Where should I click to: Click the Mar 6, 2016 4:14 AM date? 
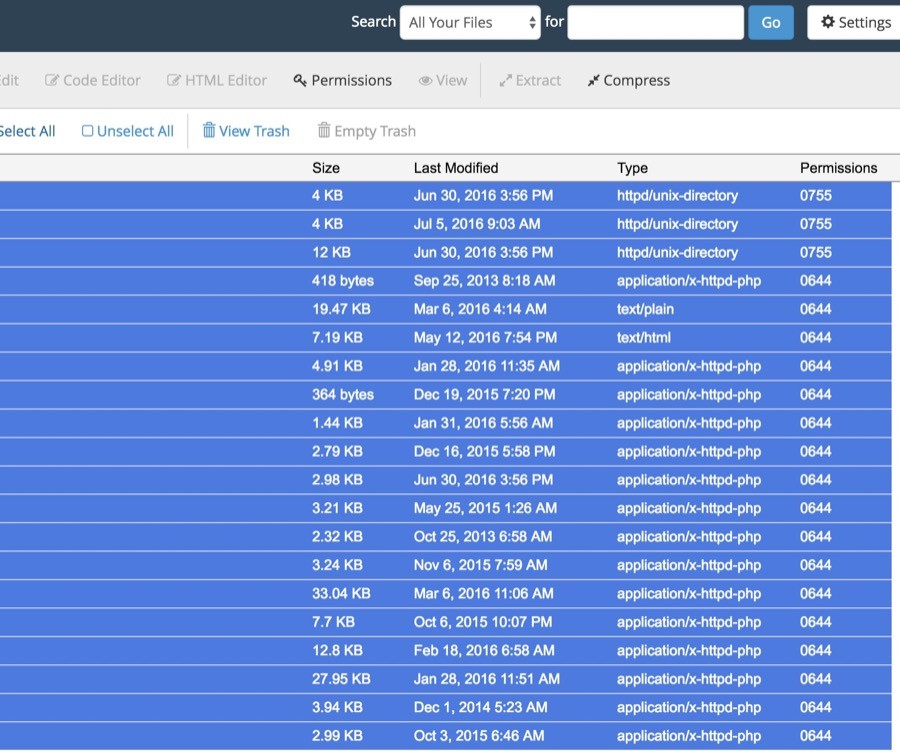(x=480, y=309)
